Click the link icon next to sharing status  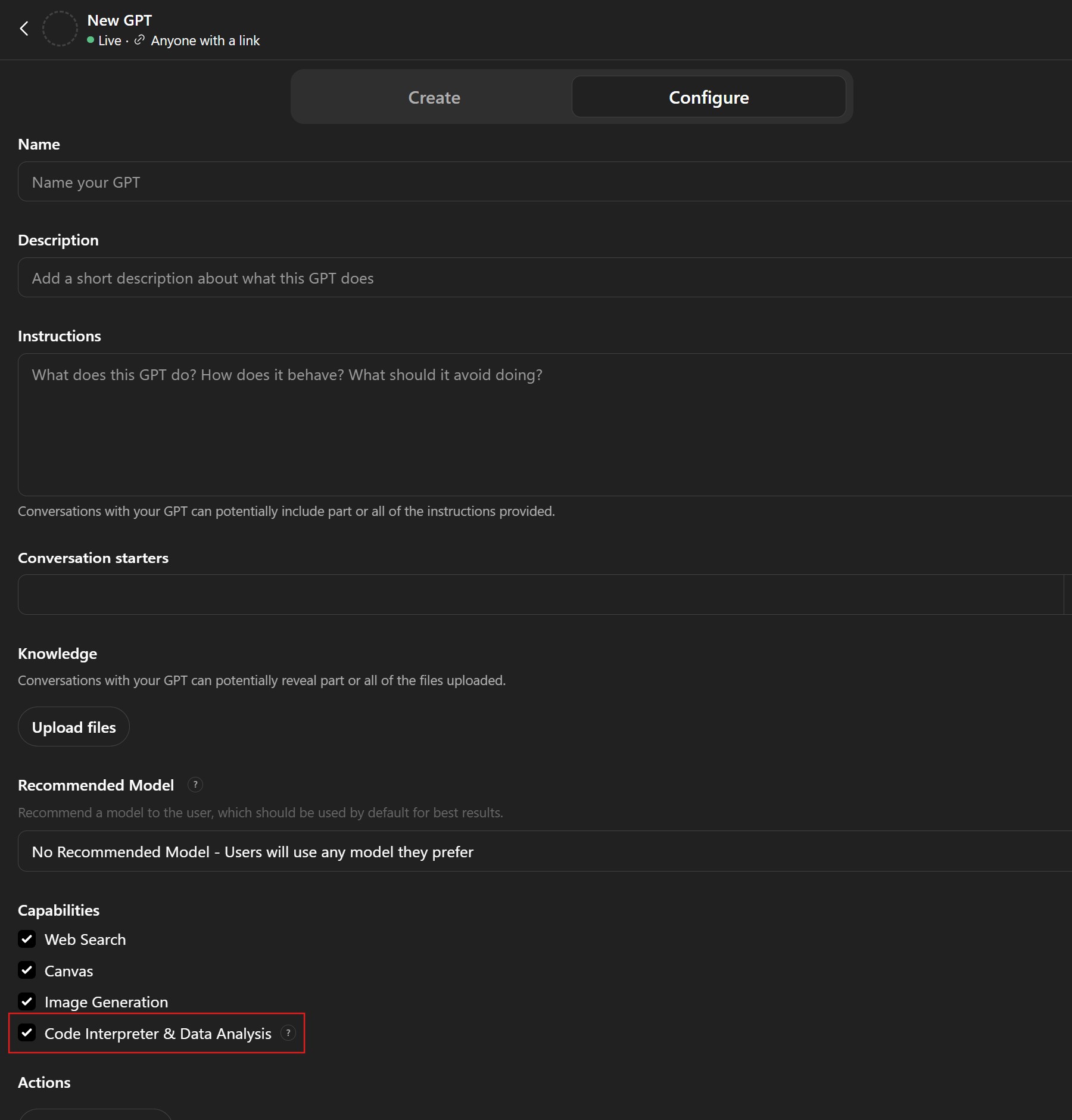point(139,41)
